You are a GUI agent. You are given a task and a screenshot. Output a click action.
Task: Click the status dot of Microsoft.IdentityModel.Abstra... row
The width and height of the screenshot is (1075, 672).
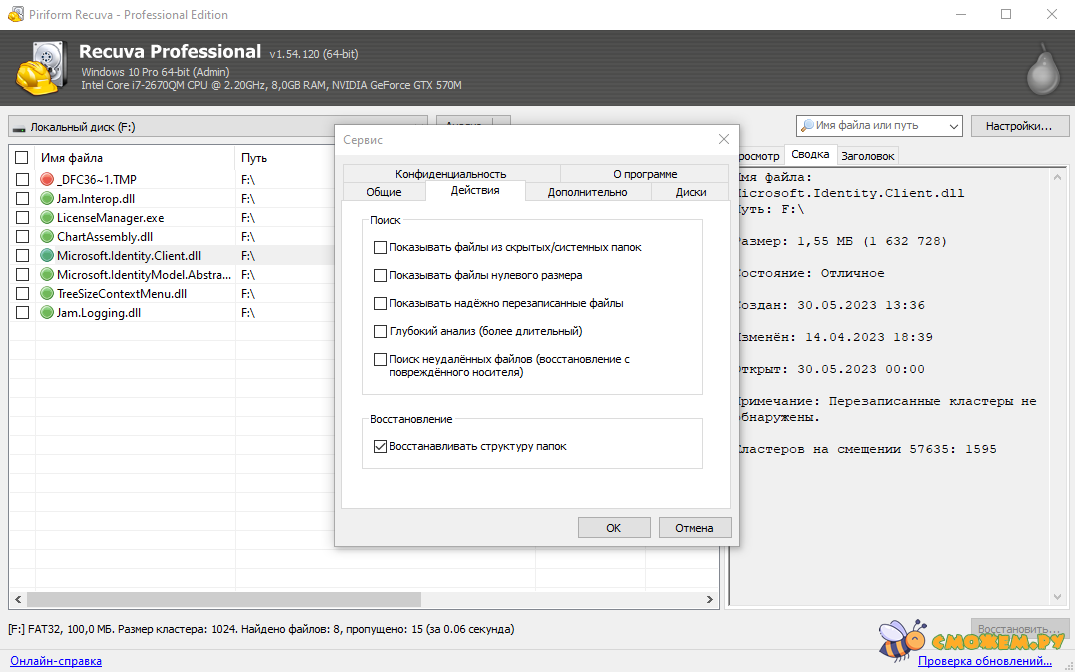[47, 274]
